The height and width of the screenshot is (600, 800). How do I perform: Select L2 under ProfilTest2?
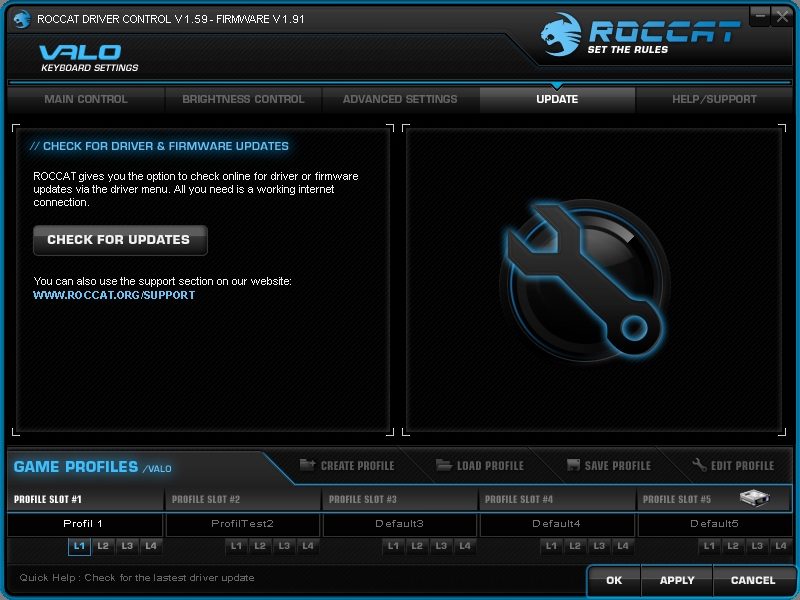point(260,546)
